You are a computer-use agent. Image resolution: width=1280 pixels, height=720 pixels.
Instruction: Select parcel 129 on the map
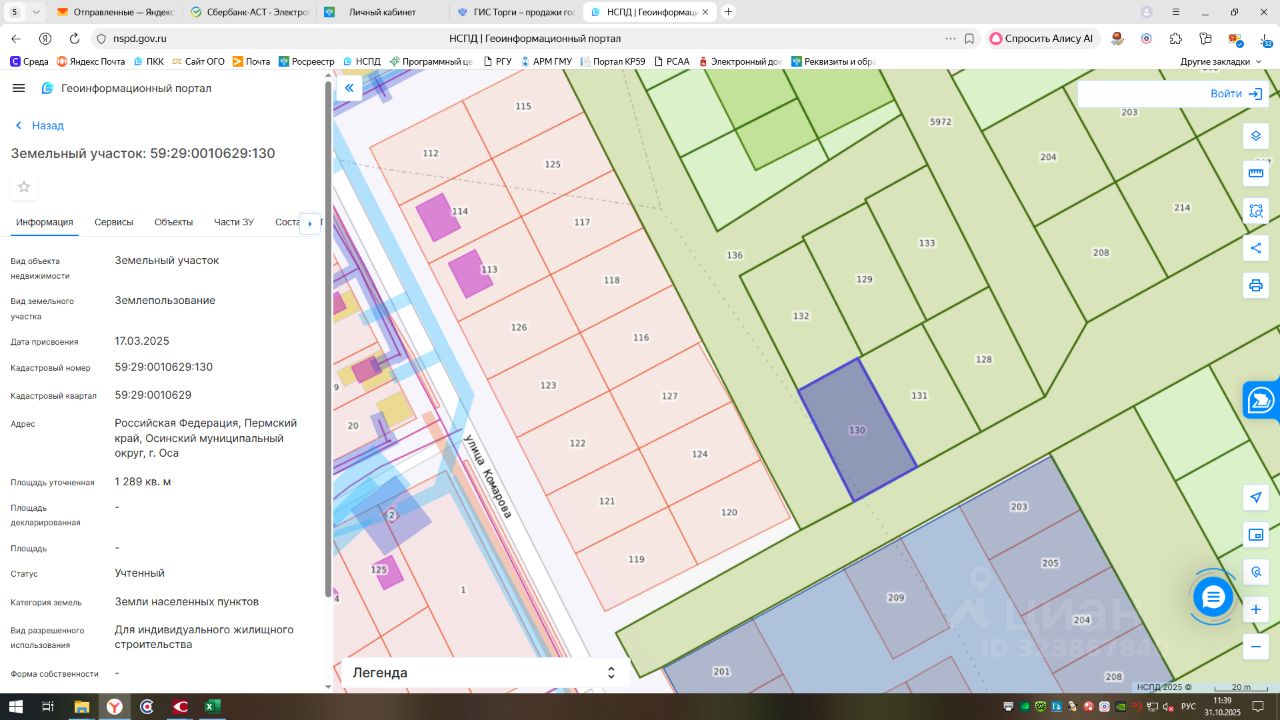pyautogui.click(x=865, y=279)
